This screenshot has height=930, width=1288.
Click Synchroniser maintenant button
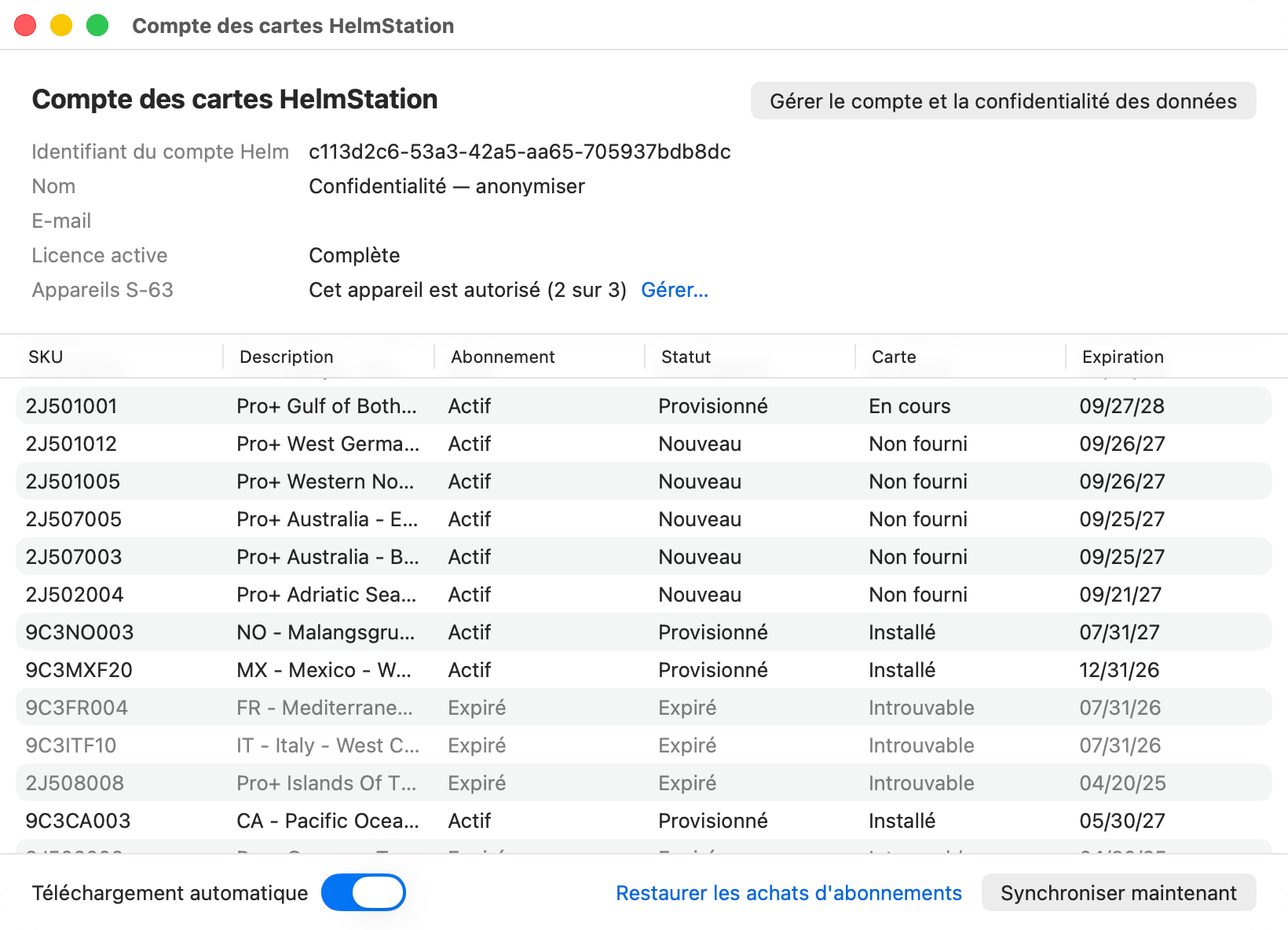coord(1118,892)
